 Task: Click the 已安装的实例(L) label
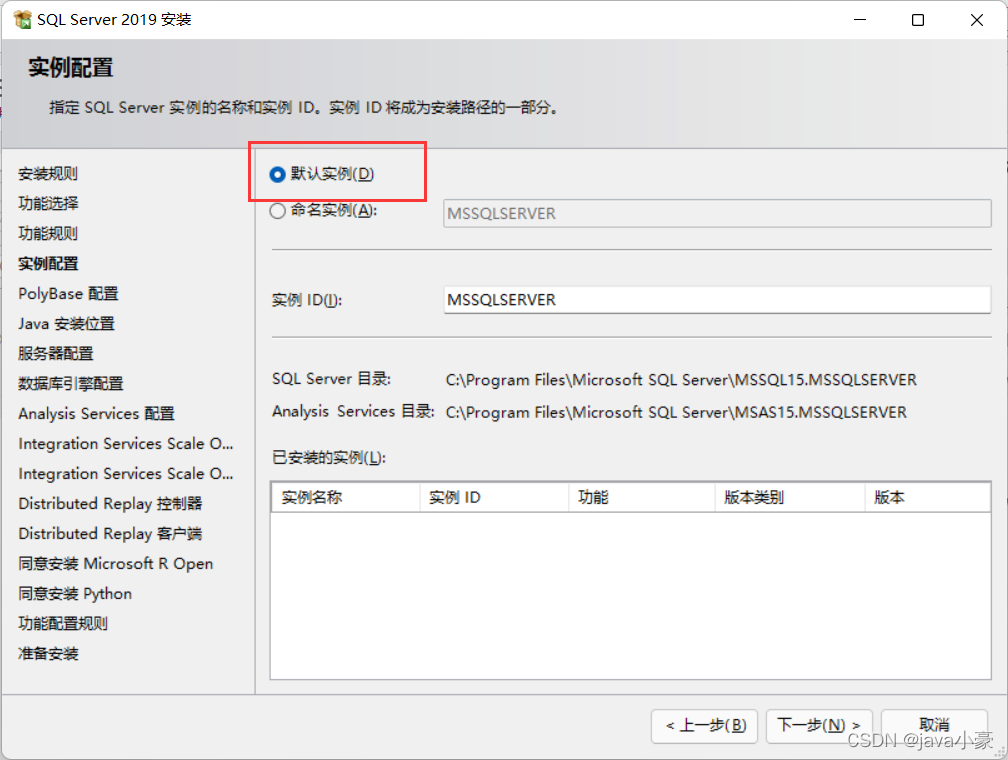click(328, 458)
